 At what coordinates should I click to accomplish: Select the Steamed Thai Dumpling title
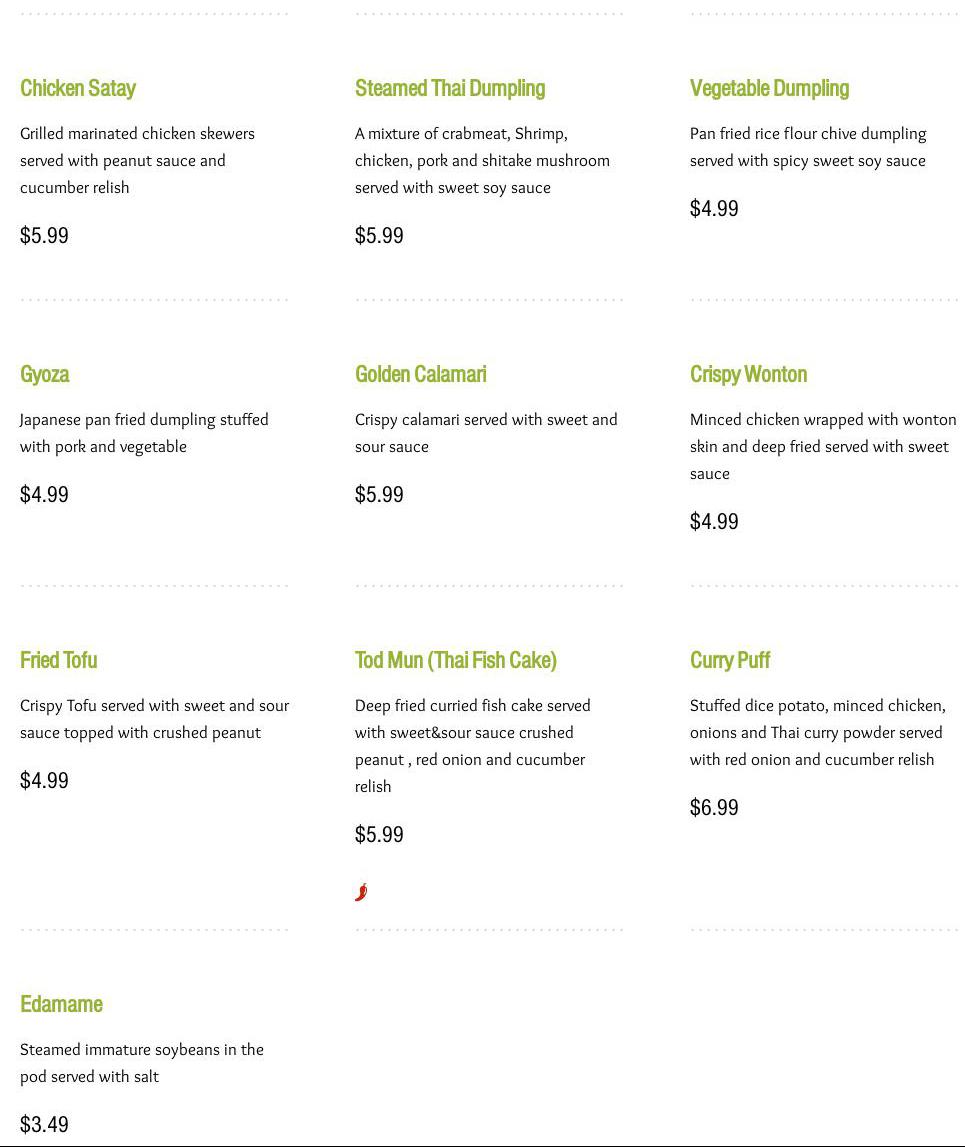coord(450,88)
